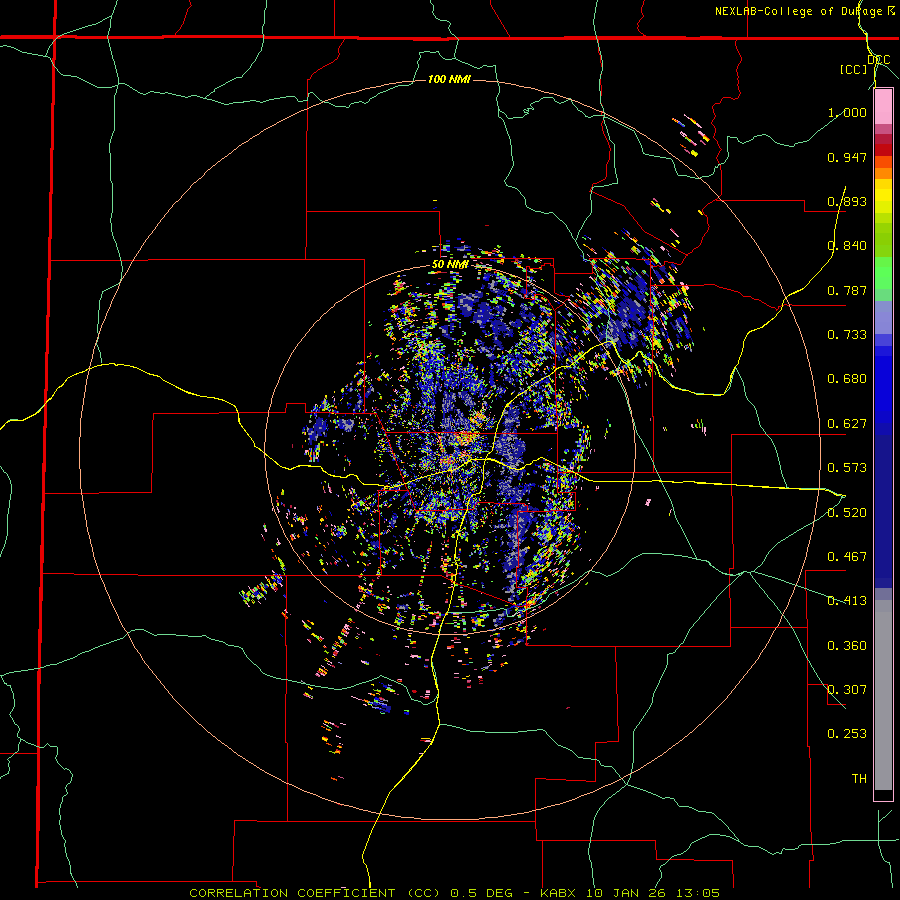
Task: Click the bright green band of the color scale
Action: [x=883, y=273]
